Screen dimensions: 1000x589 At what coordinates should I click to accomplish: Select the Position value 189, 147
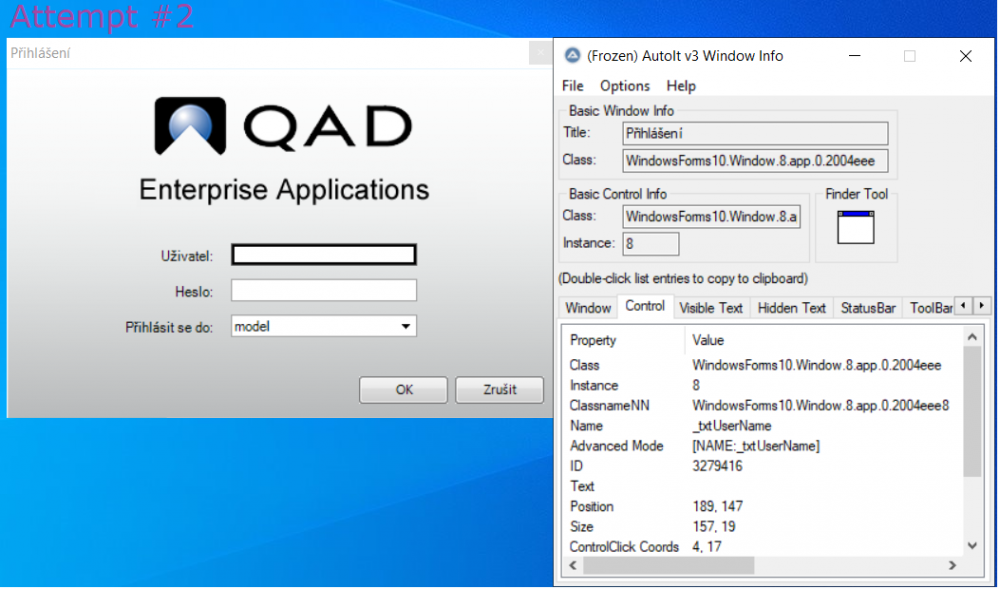(x=717, y=507)
